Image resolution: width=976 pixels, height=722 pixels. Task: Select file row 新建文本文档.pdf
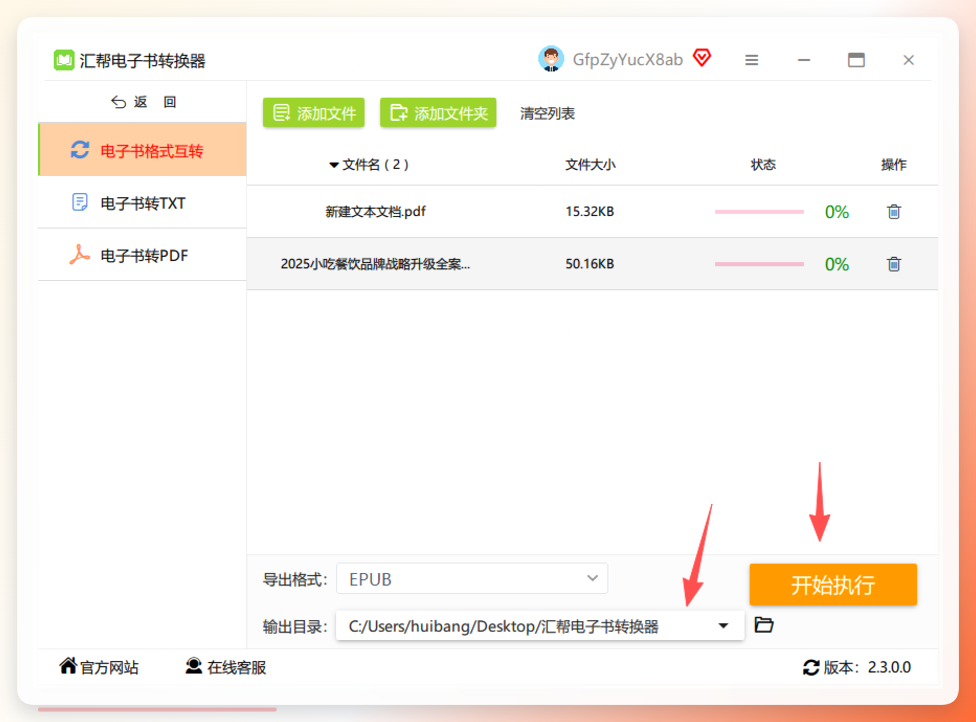coord(592,212)
